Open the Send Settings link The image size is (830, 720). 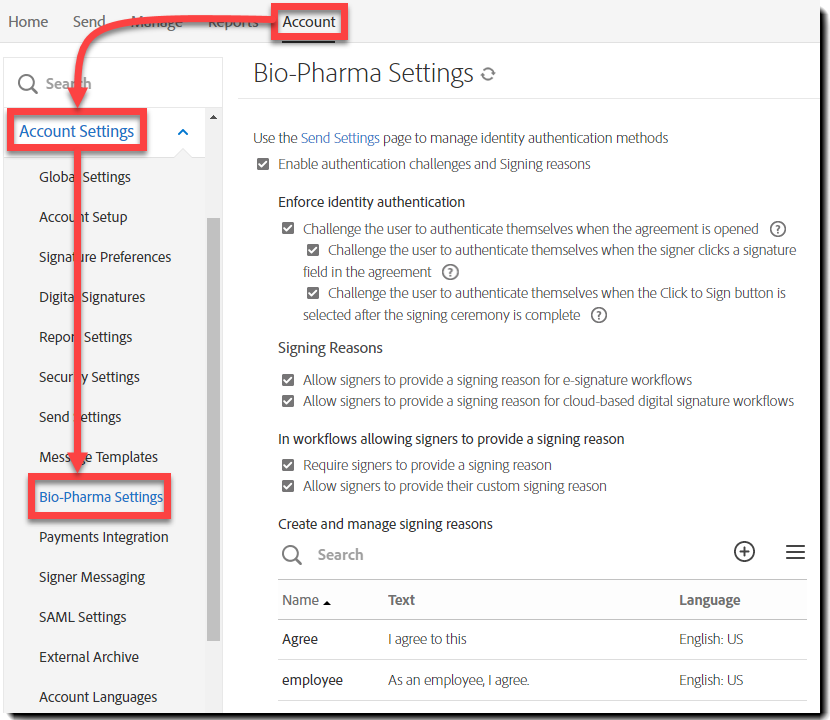pos(340,138)
